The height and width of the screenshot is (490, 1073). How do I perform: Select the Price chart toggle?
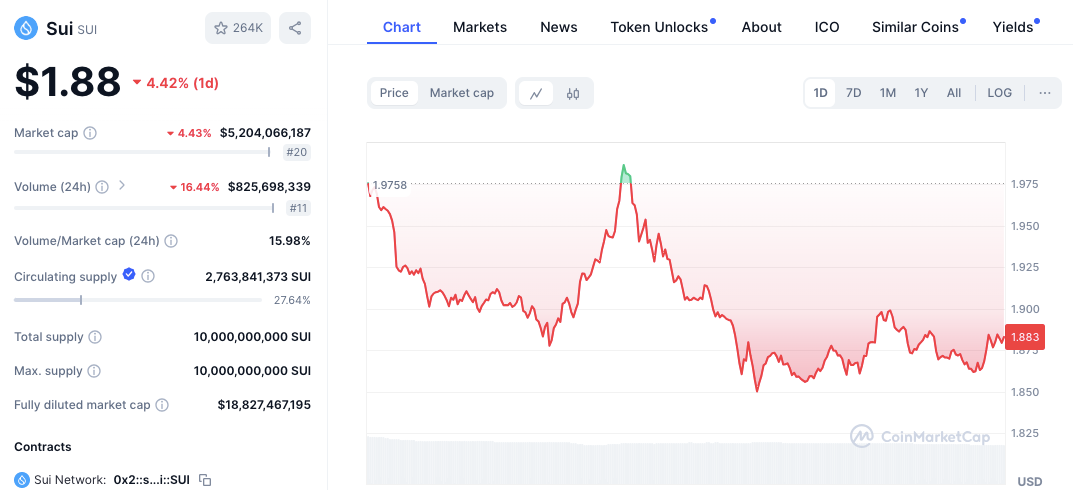point(394,93)
